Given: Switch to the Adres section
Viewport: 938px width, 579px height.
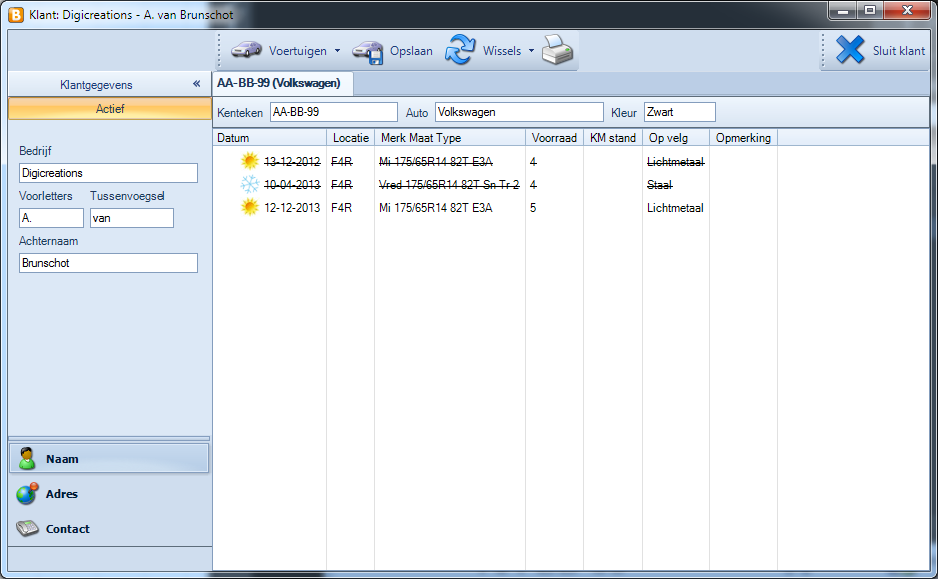Looking at the screenshot, I should [109, 494].
